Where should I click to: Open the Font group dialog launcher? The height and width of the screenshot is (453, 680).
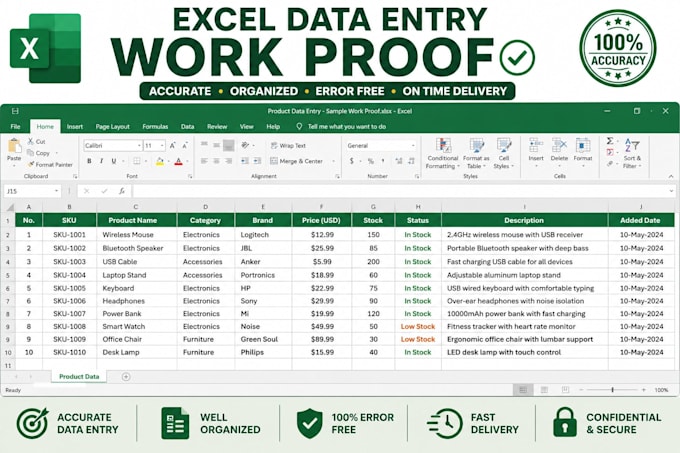point(190,176)
